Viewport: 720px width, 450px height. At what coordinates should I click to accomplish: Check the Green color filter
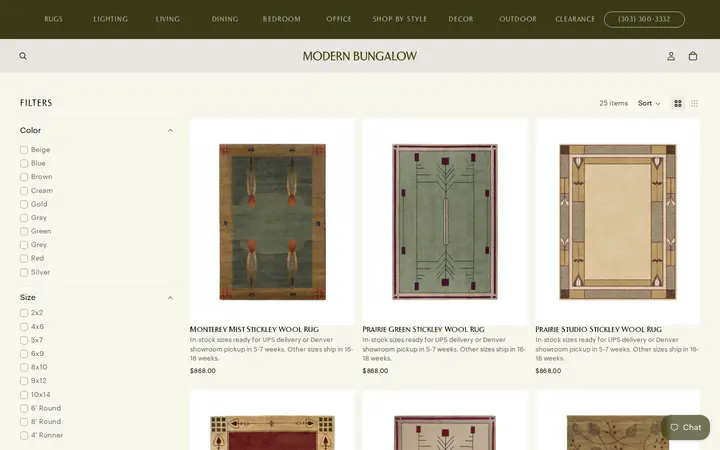[24, 231]
